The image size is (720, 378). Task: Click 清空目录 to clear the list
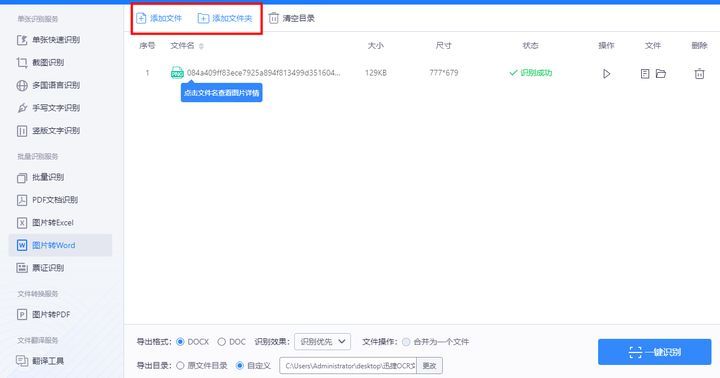pos(292,18)
